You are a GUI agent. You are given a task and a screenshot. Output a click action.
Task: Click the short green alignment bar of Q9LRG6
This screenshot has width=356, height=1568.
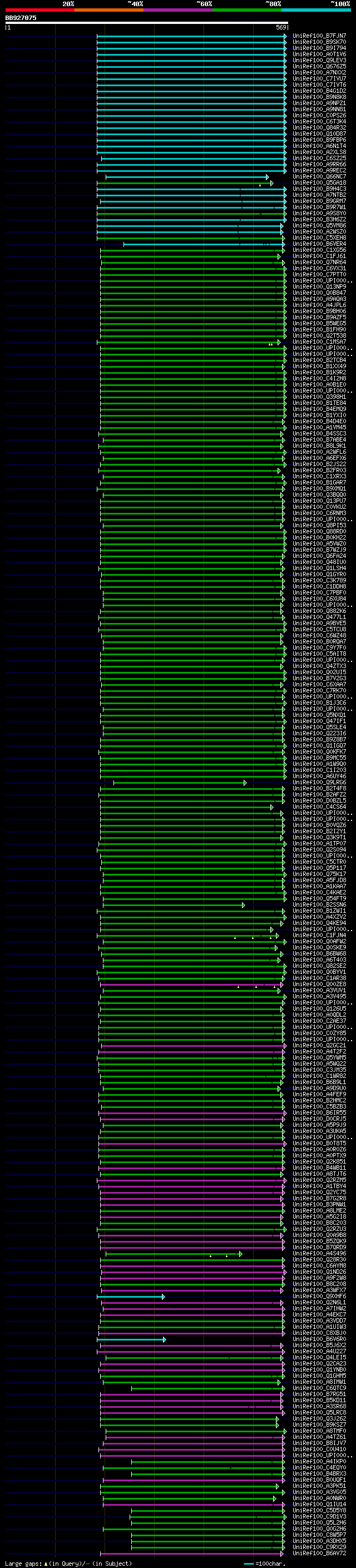pos(180,783)
